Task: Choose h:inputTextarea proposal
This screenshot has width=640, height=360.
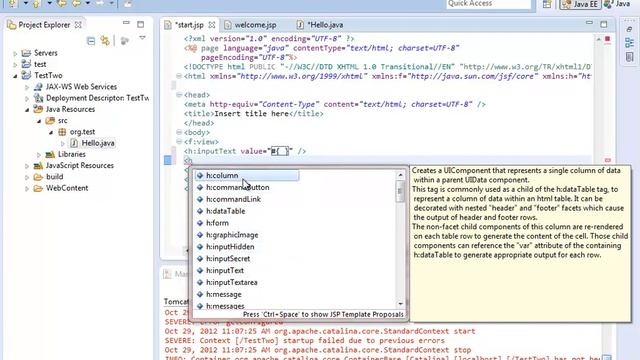Action: (x=231, y=282)
